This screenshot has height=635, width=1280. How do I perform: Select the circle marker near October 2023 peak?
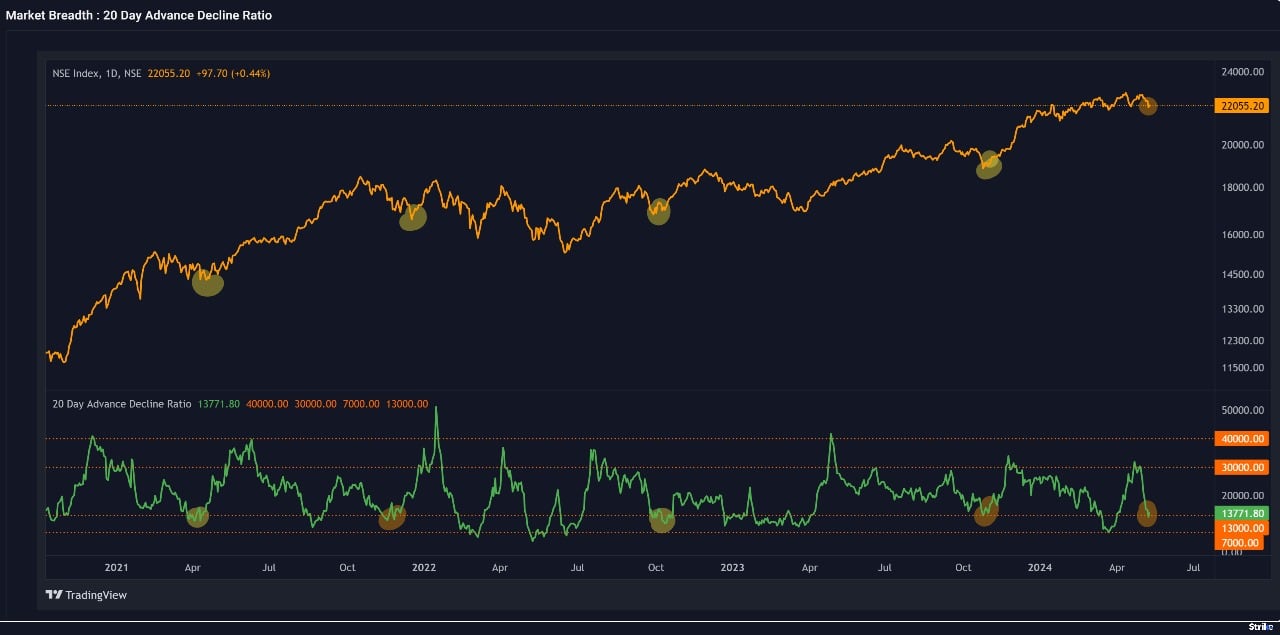point(987,166)
